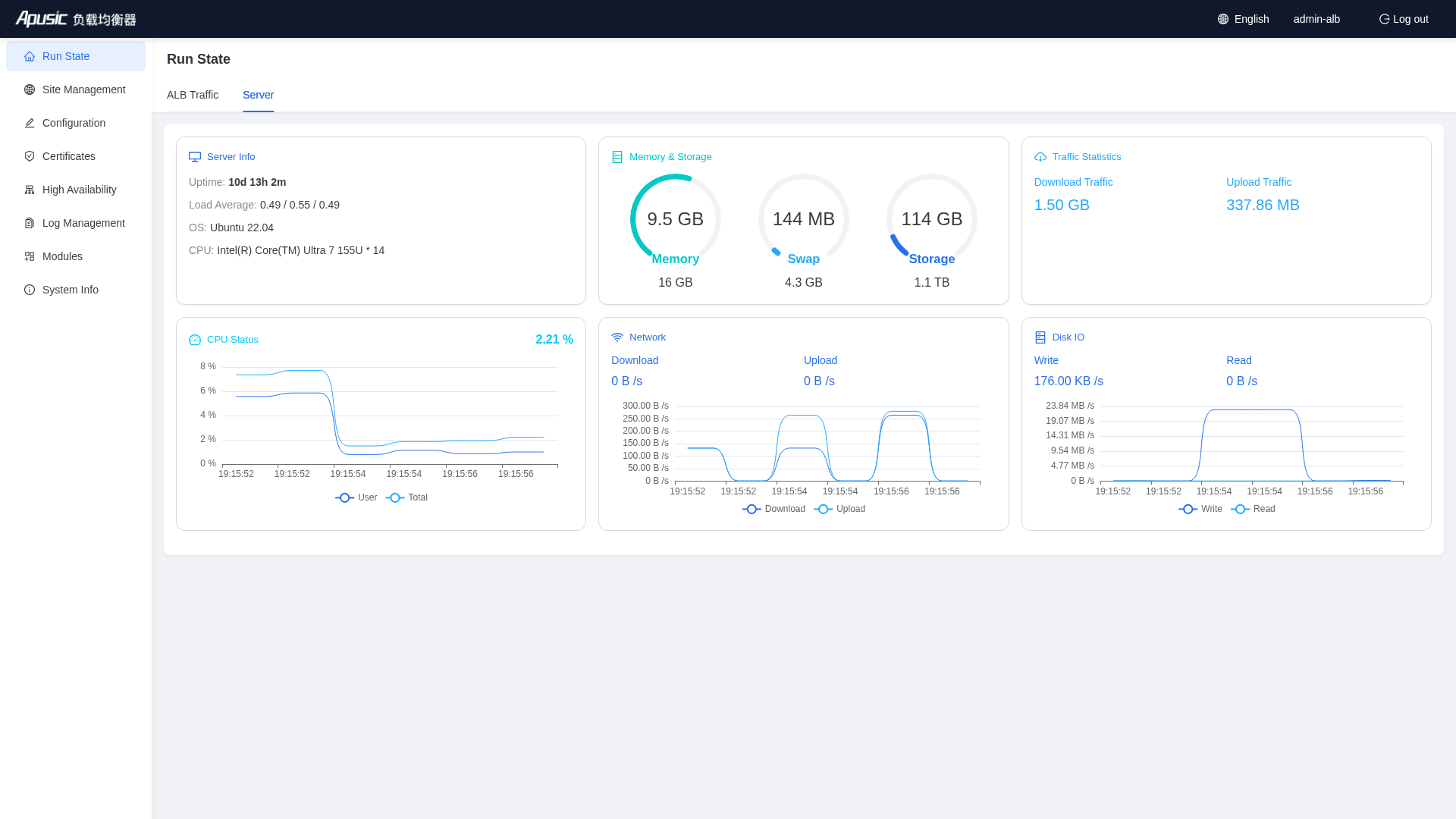The width and height of the screenshot is (1456, 819).
Task: Click the Modules grid icon
Action: coord(30,256)
